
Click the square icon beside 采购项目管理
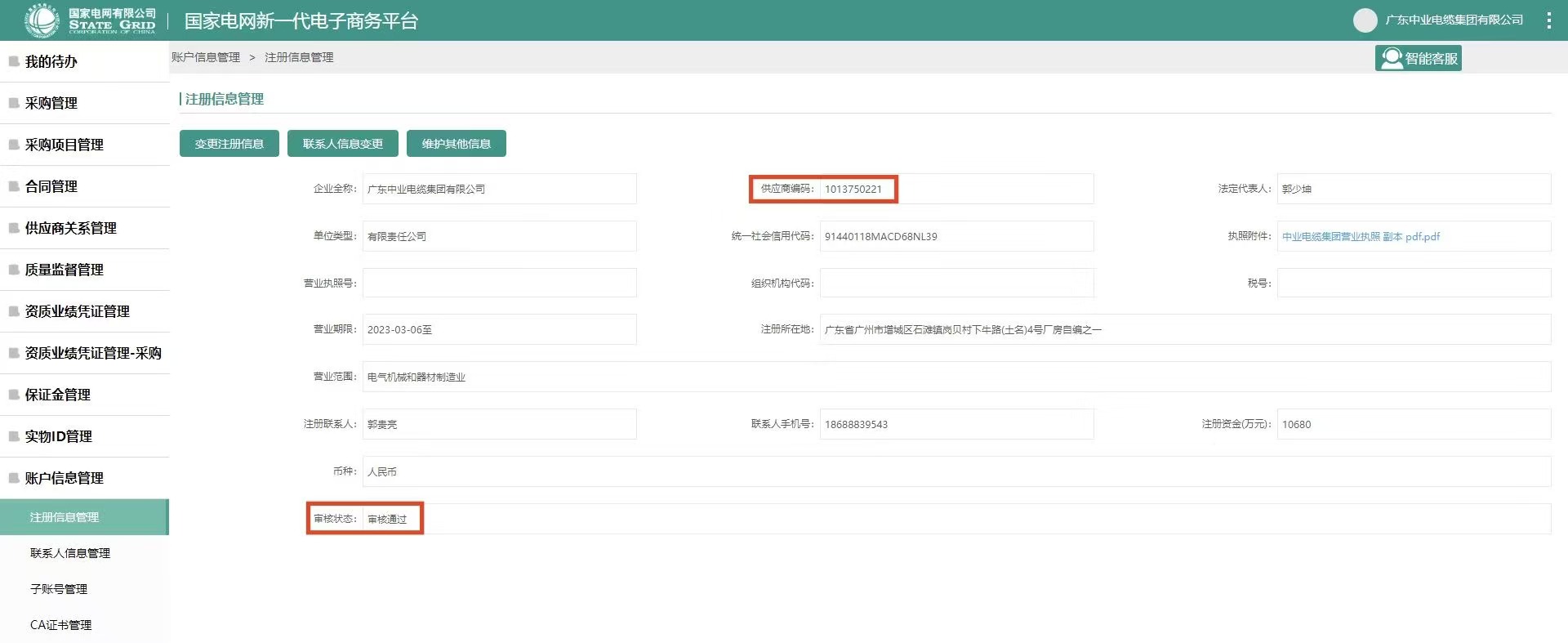pyautogui.click(x=14, y=145)
